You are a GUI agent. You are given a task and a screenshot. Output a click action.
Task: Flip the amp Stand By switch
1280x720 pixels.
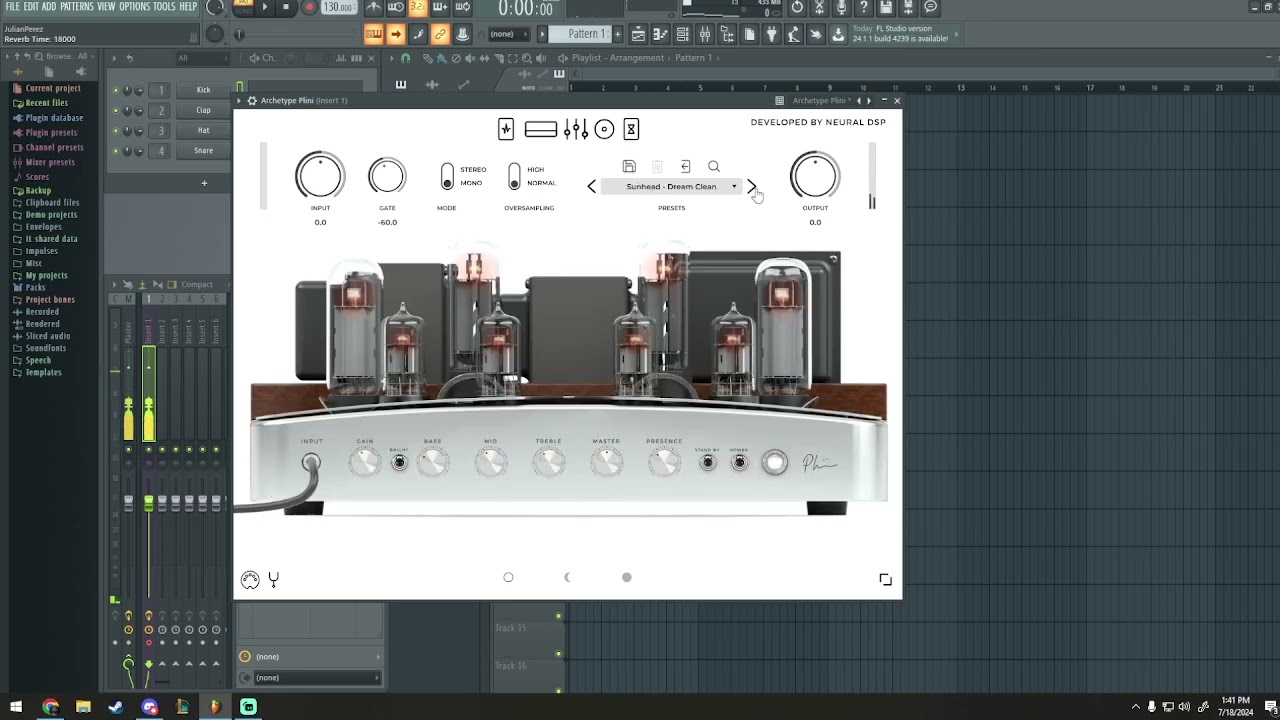tap(708, 462)
